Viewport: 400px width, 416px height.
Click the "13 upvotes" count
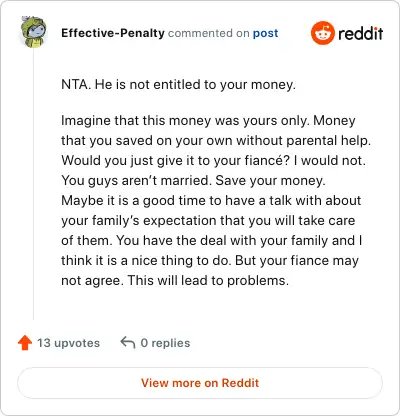coord(68,343)
